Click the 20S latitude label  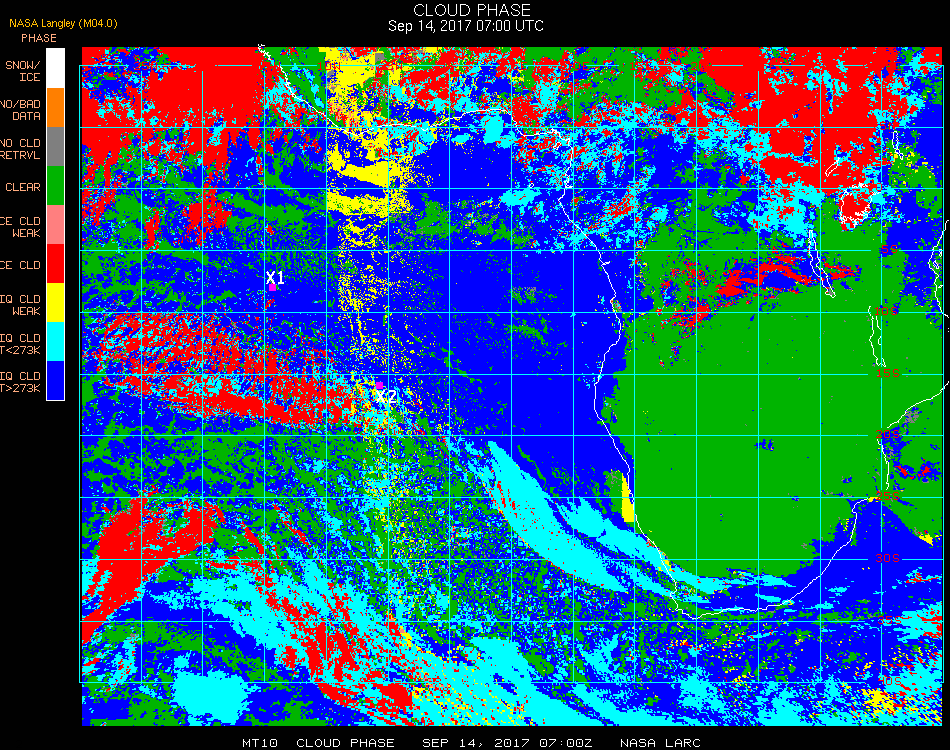coord(888,434)
